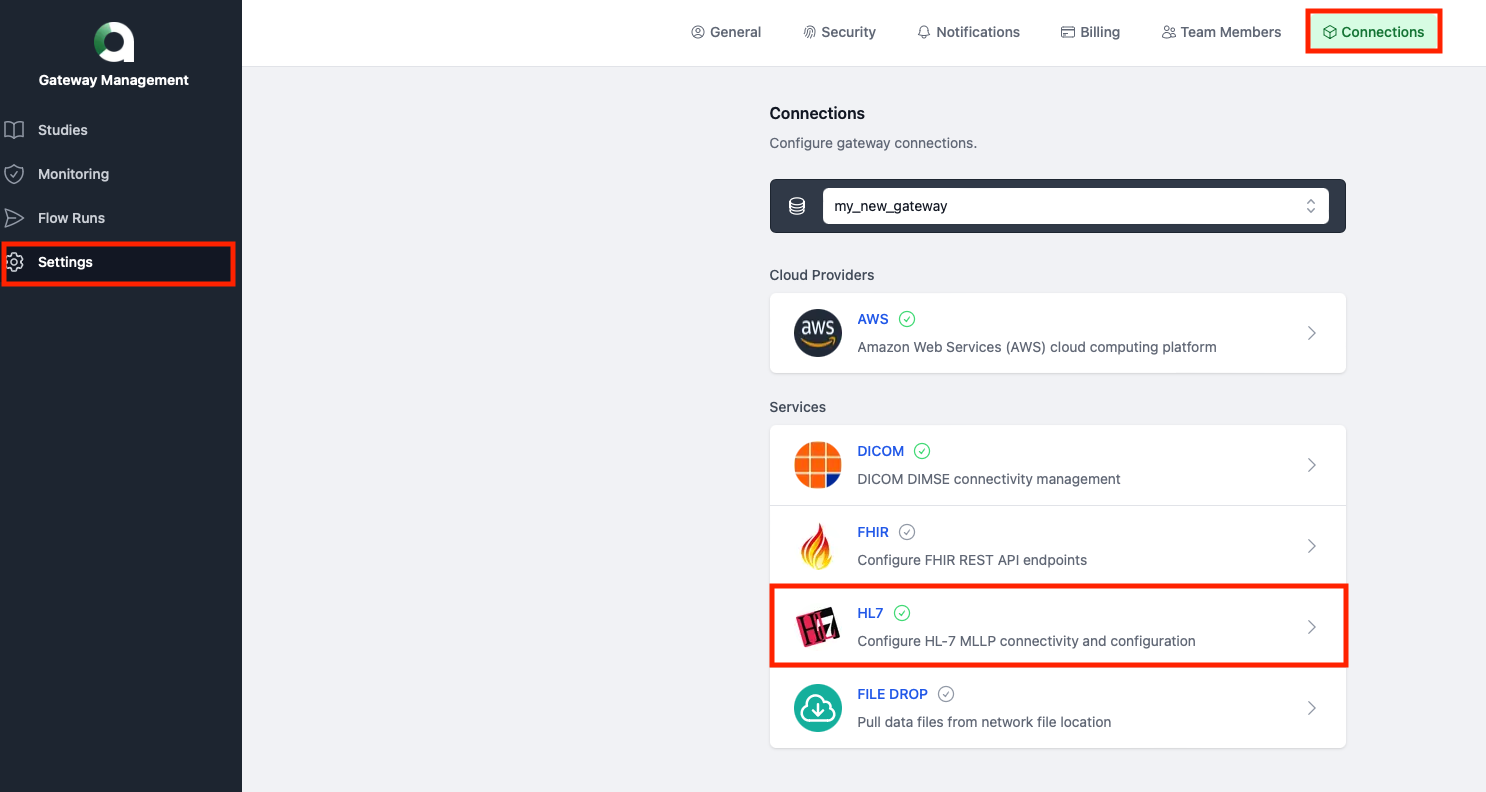Click the Team Members people icon
Viewport: 1486px width, 792px height.
tap(1168, 32)
